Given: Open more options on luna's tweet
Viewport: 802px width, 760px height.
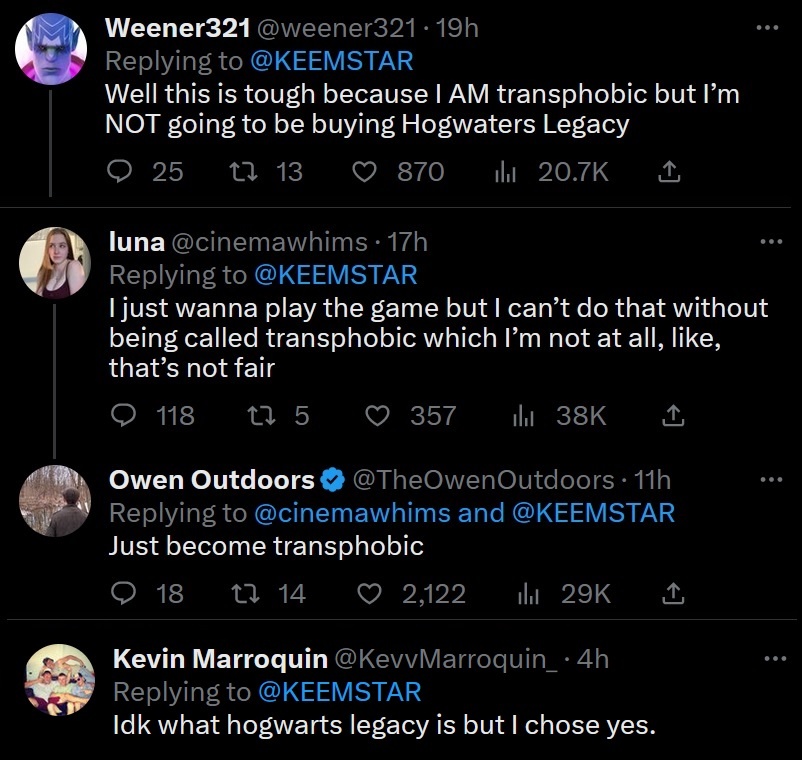Looking at the screenshot, I should tap(771, 241).
